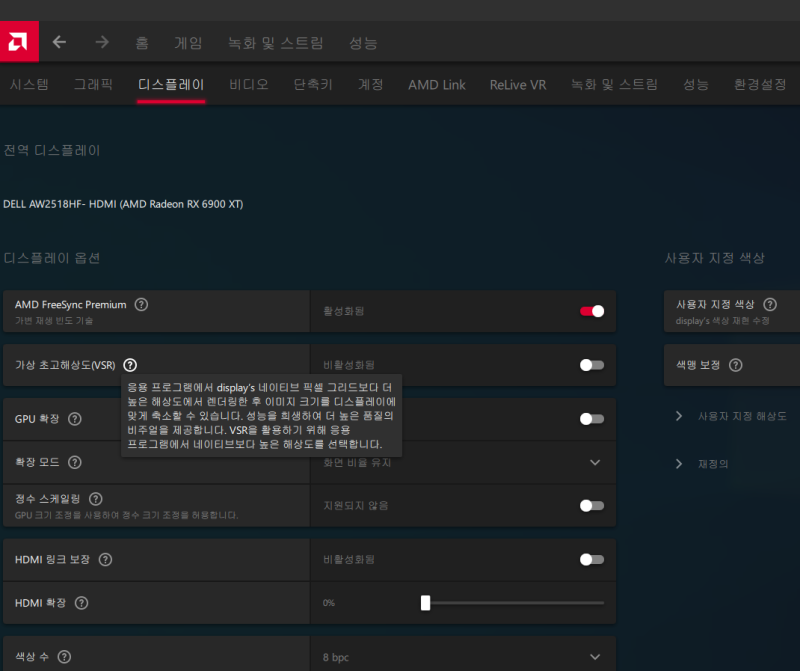Click the 색상 수 help icon
Image resolution: width=800 pixels, height=671 pixels.
[64, 656]
